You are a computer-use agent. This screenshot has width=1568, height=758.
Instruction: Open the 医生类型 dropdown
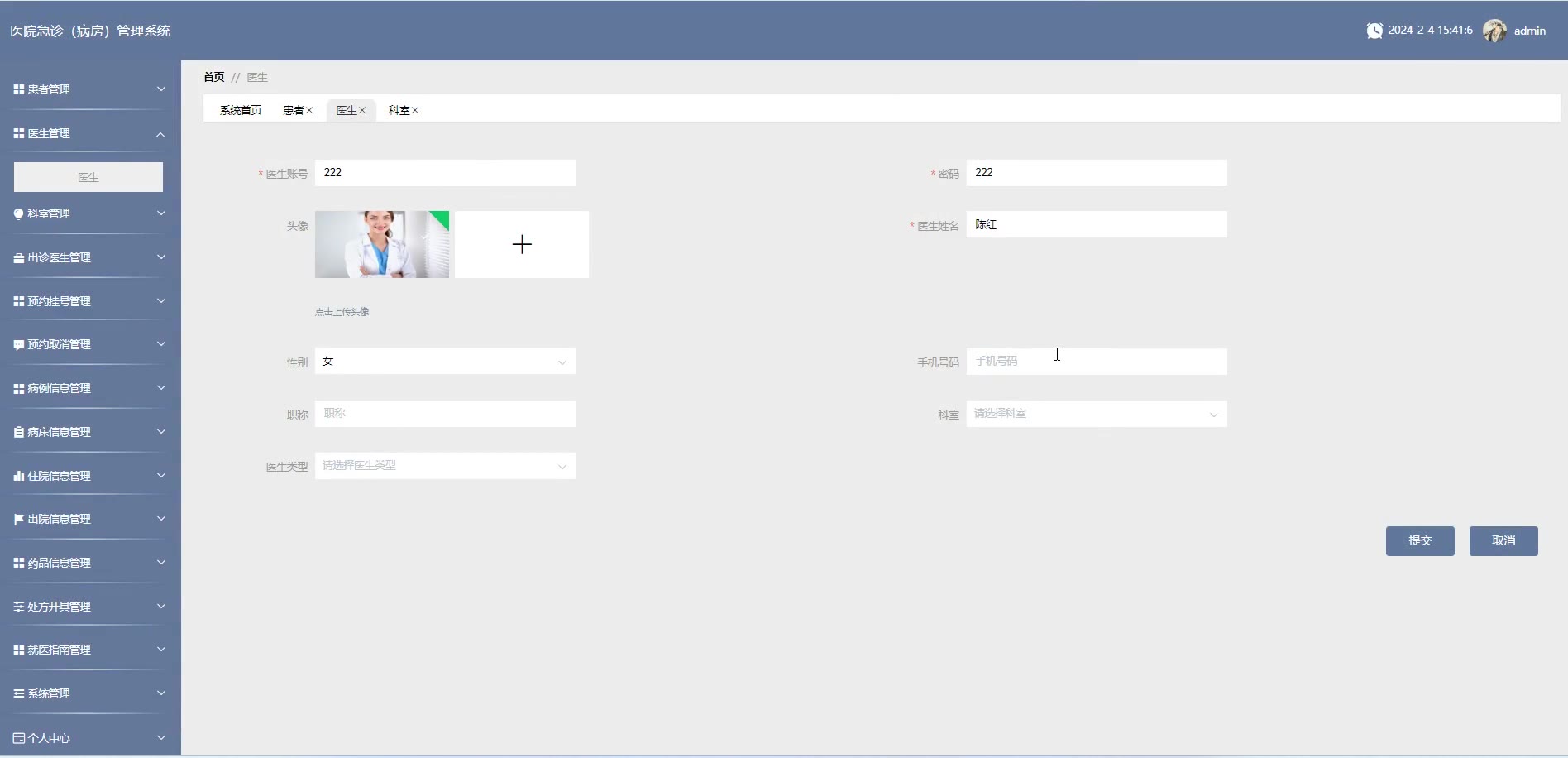[445, 466]
